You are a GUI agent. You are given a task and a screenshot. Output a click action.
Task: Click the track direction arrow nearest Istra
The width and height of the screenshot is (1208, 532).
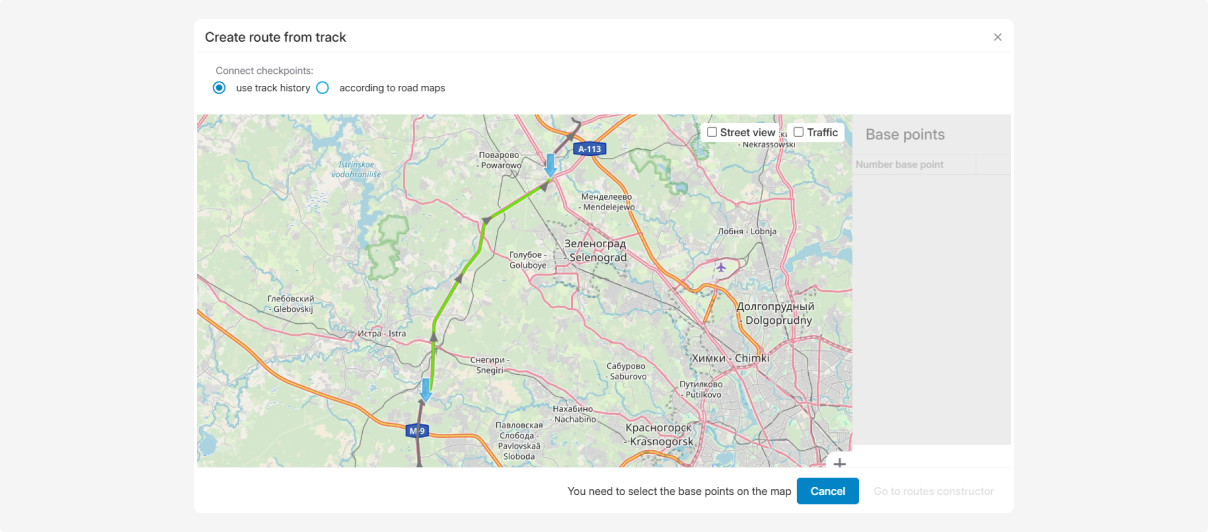[x=434, y=339]
